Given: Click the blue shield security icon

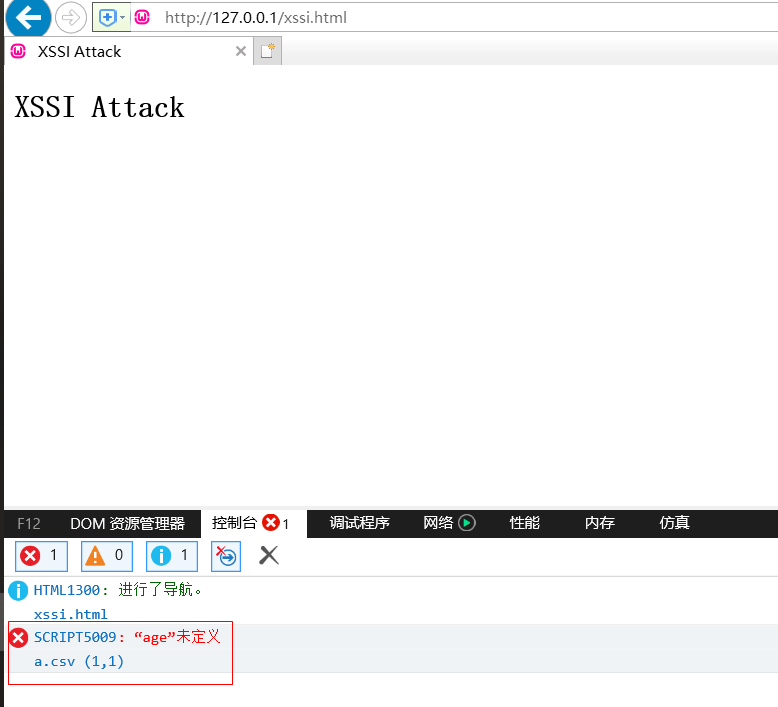Looking at the screenshot, I should [x=106, y=17].
